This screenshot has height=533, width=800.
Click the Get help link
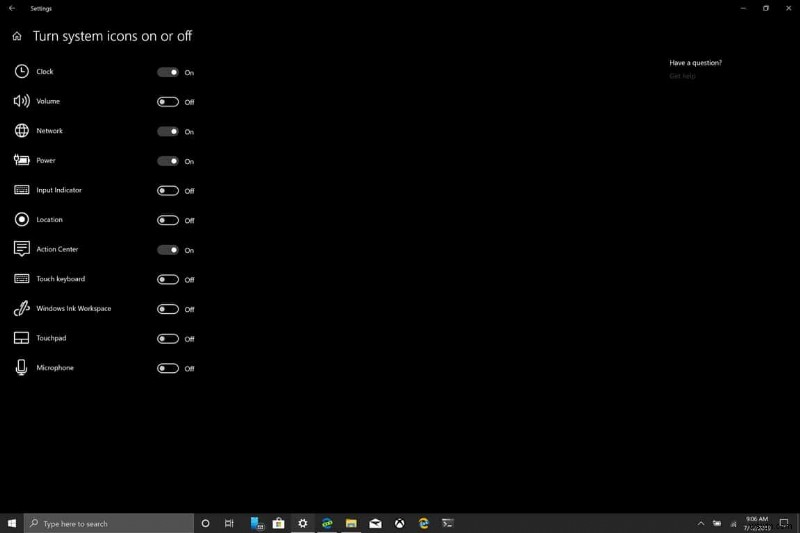click(x=682, y=76)
